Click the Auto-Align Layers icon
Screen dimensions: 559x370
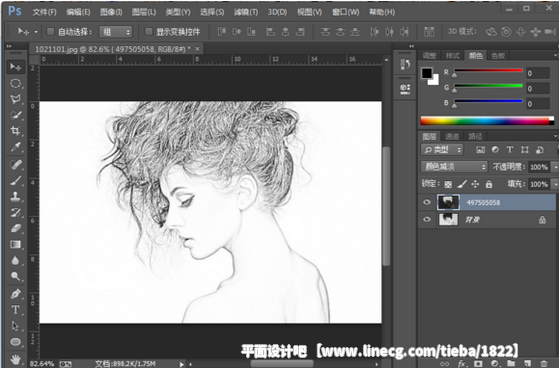pos(429,32)
